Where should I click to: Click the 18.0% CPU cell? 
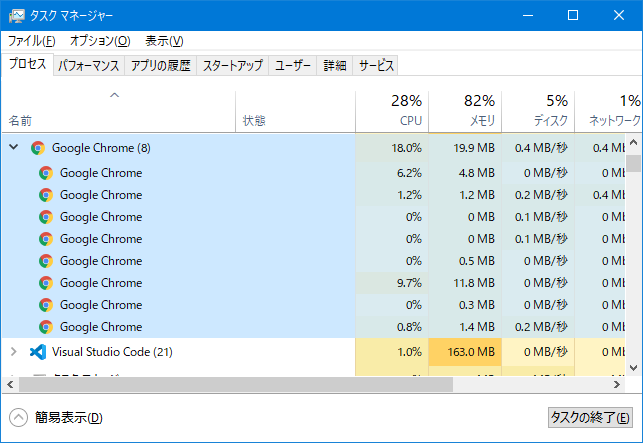(392, 148)
